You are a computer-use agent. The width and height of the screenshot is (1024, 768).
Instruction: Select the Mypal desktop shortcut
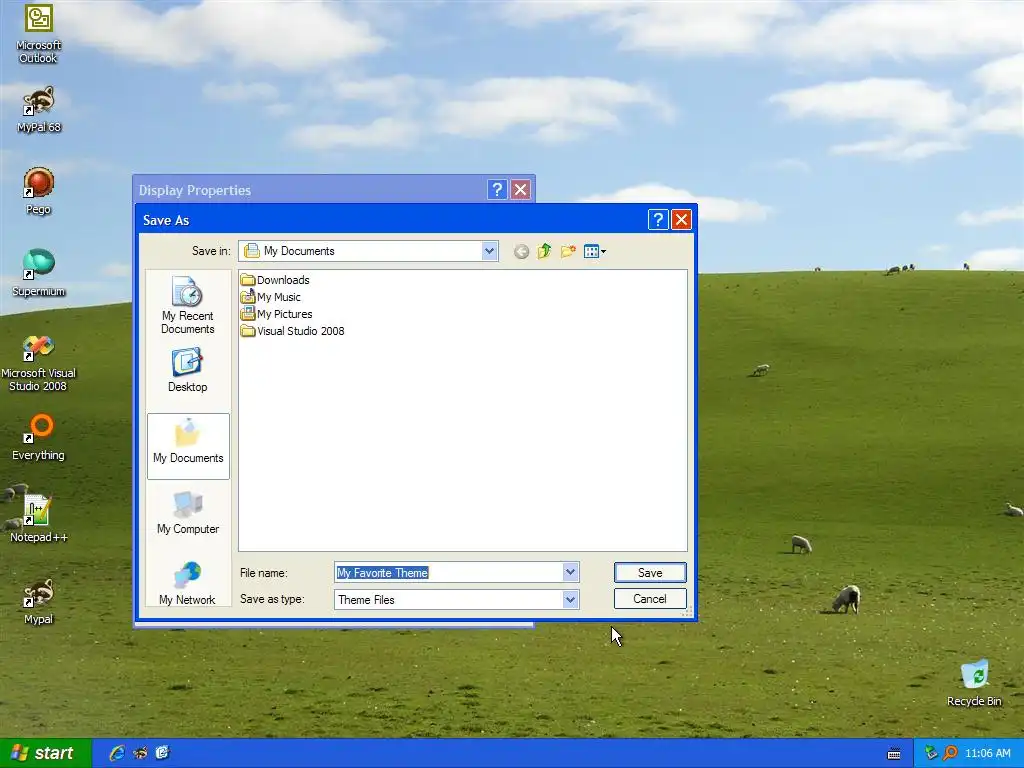click(x=39, y=601)
